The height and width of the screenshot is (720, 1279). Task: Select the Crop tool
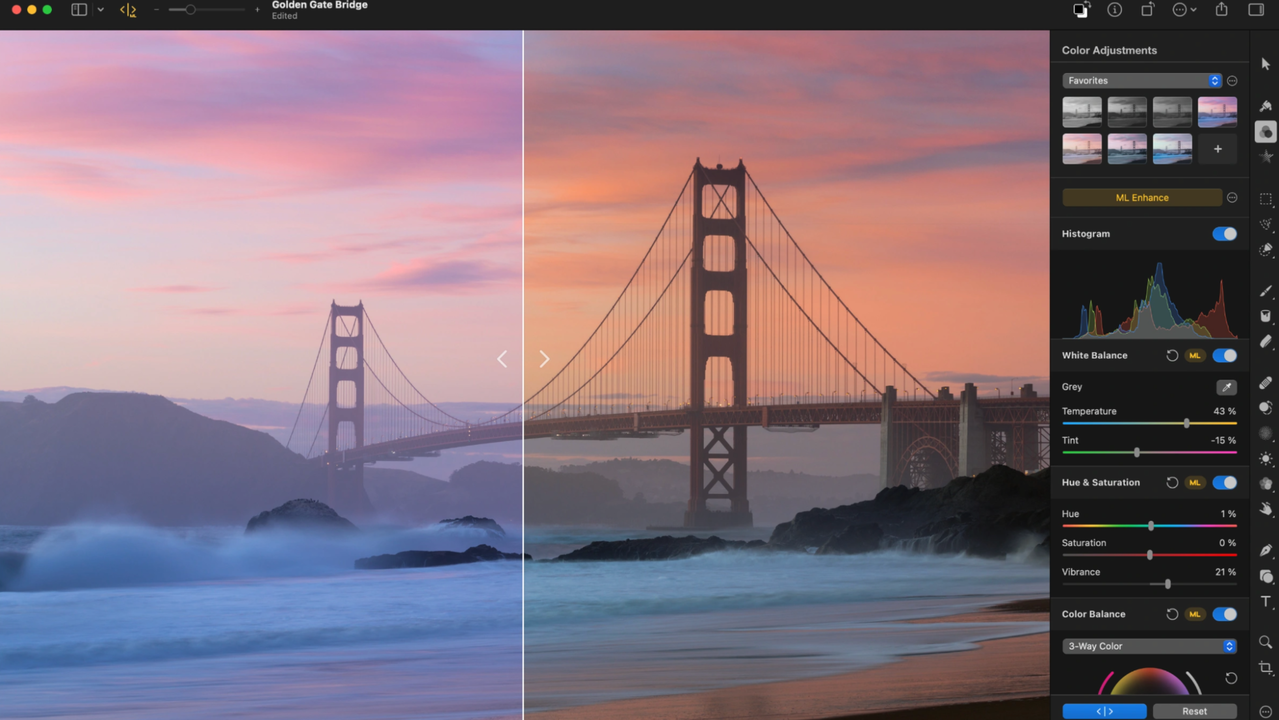point(1265,667)
